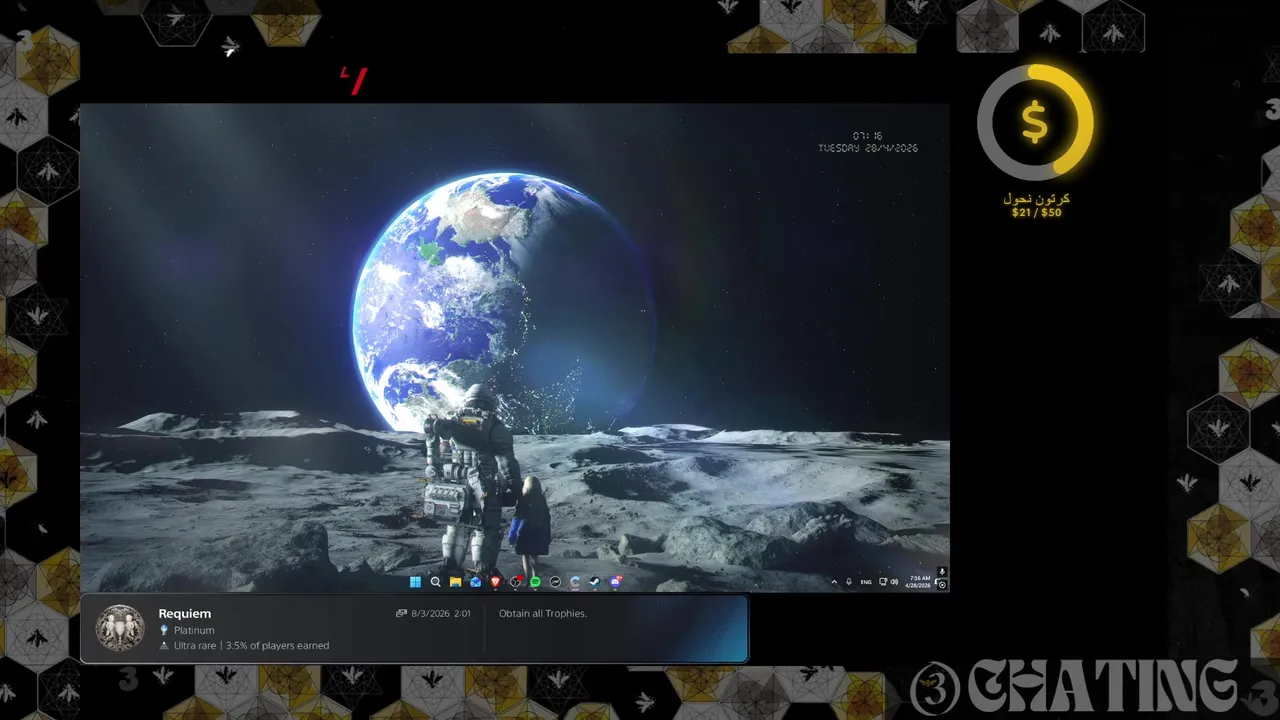Open File Explorer from taskbar
The height and width of the screenshot is (720, 1280).
(x=455, y=582)
